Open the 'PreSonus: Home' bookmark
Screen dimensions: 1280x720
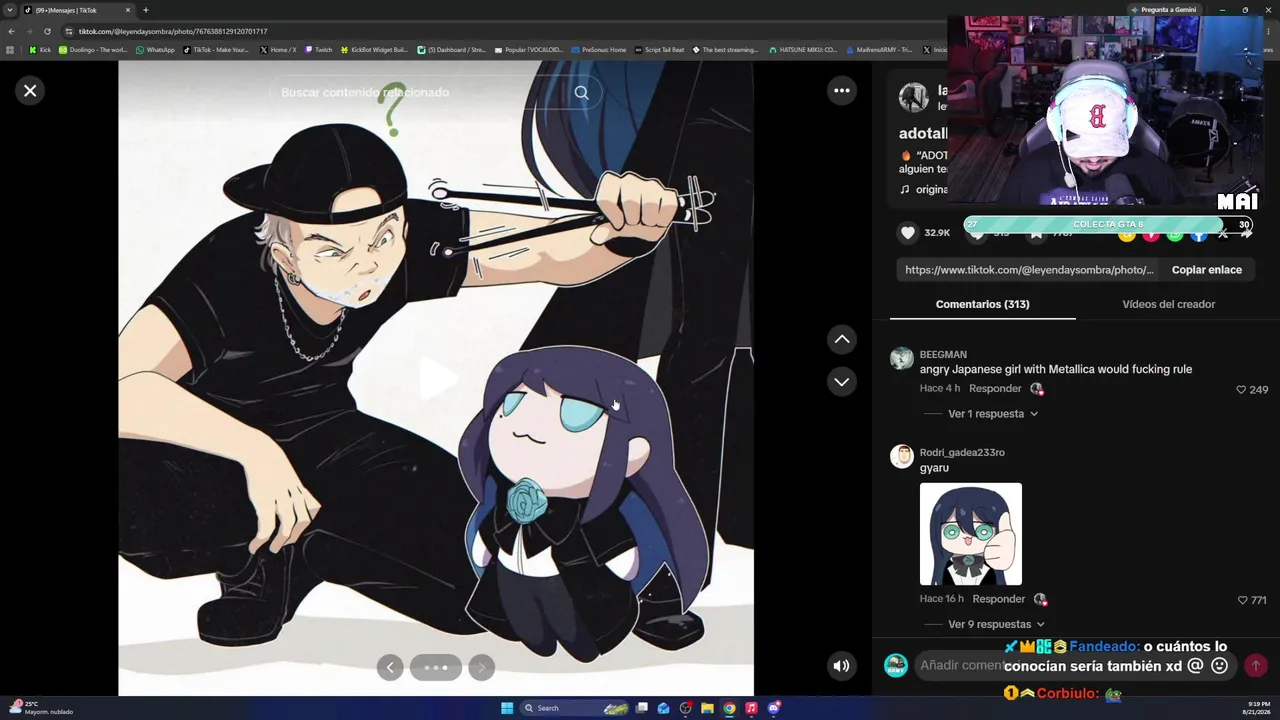pyautogui.click(x=598, y=49)
